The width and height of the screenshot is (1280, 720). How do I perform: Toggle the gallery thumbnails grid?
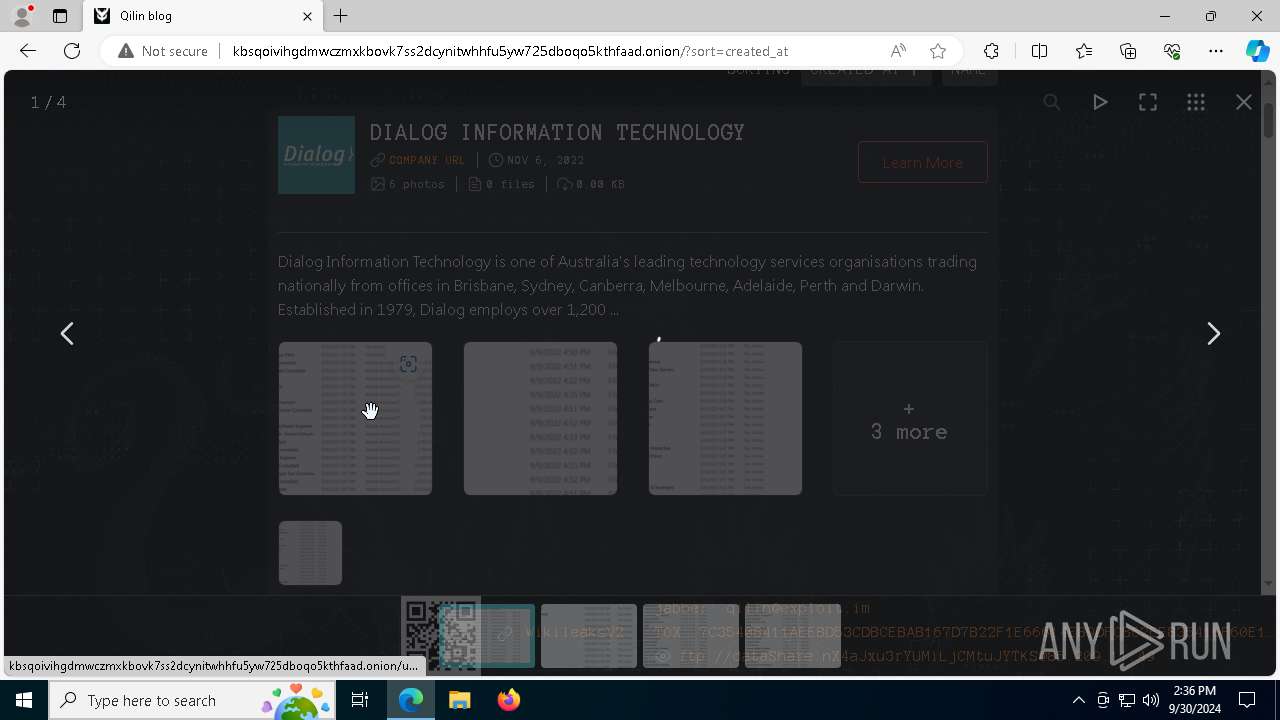pos(1196,102)
